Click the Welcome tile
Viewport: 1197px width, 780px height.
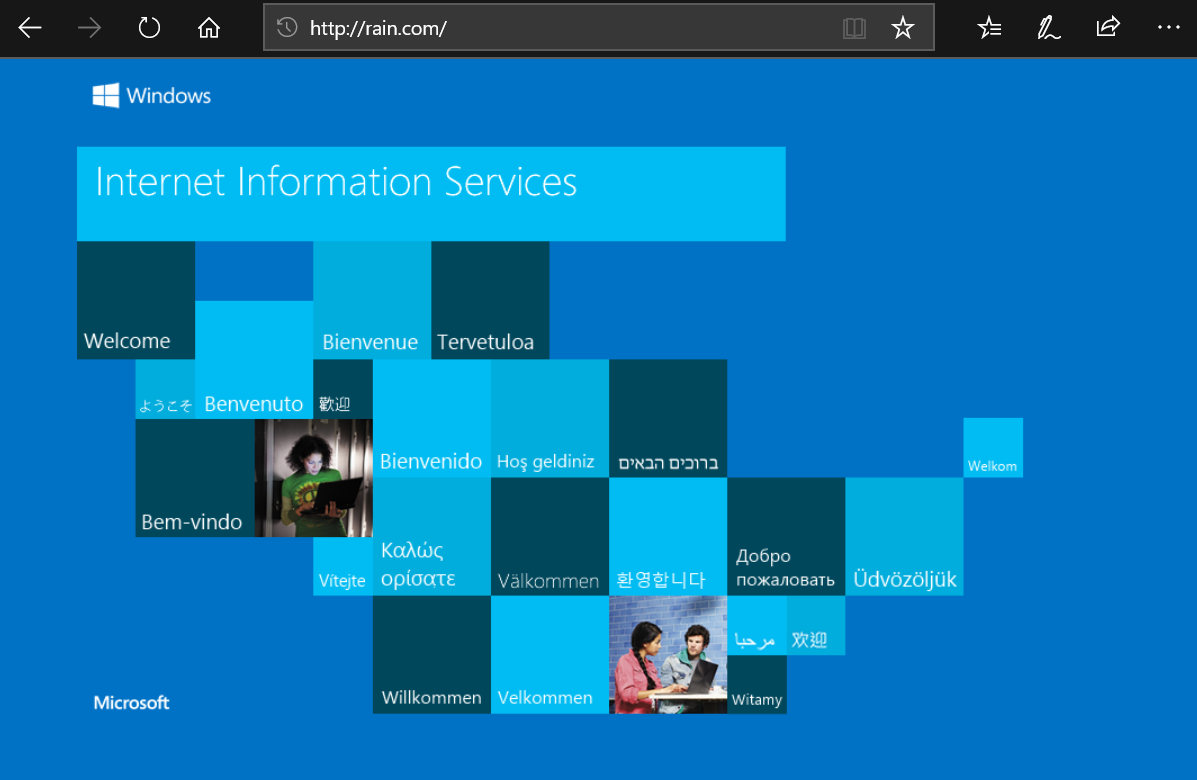pos(136,300)
